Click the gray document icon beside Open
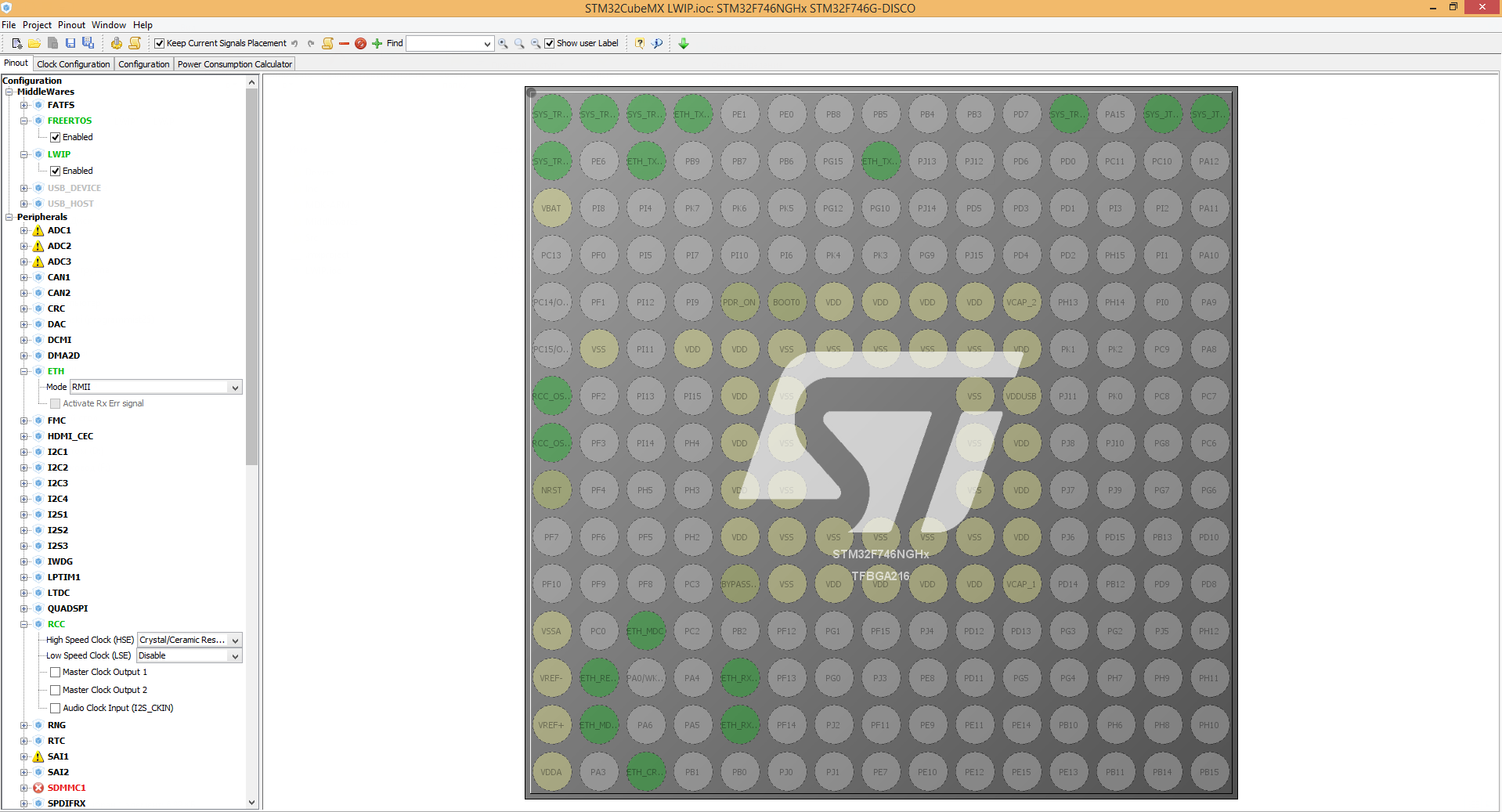1502x812 pixels. coord(52,43)
